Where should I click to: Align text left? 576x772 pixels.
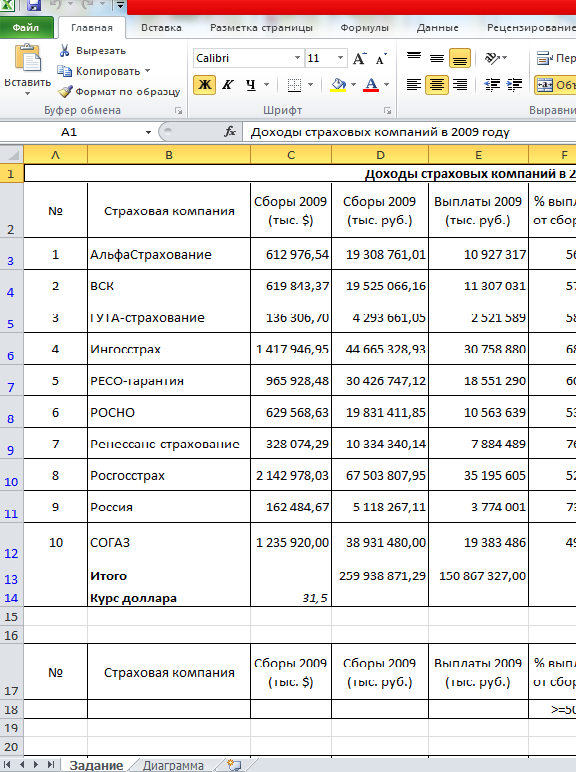point(414,85)
